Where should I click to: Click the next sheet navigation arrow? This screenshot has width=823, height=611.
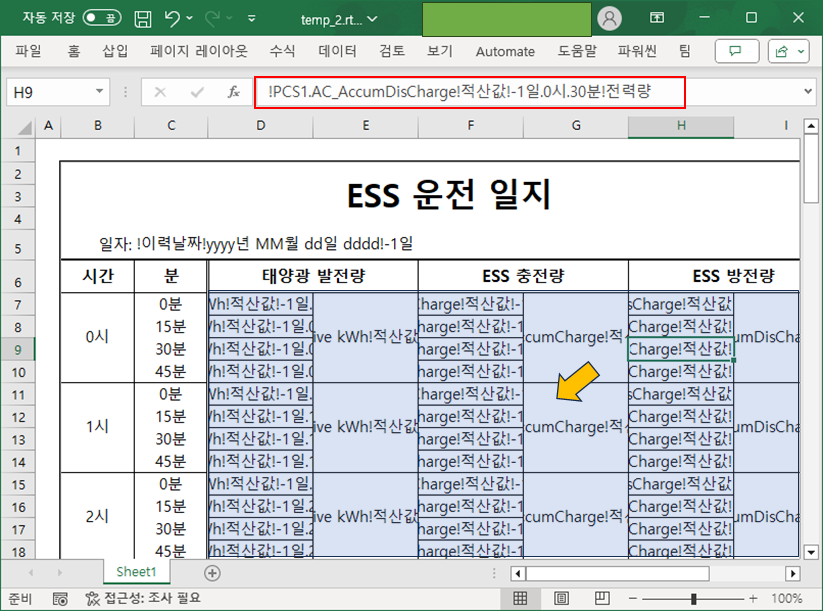pos(59,573)
